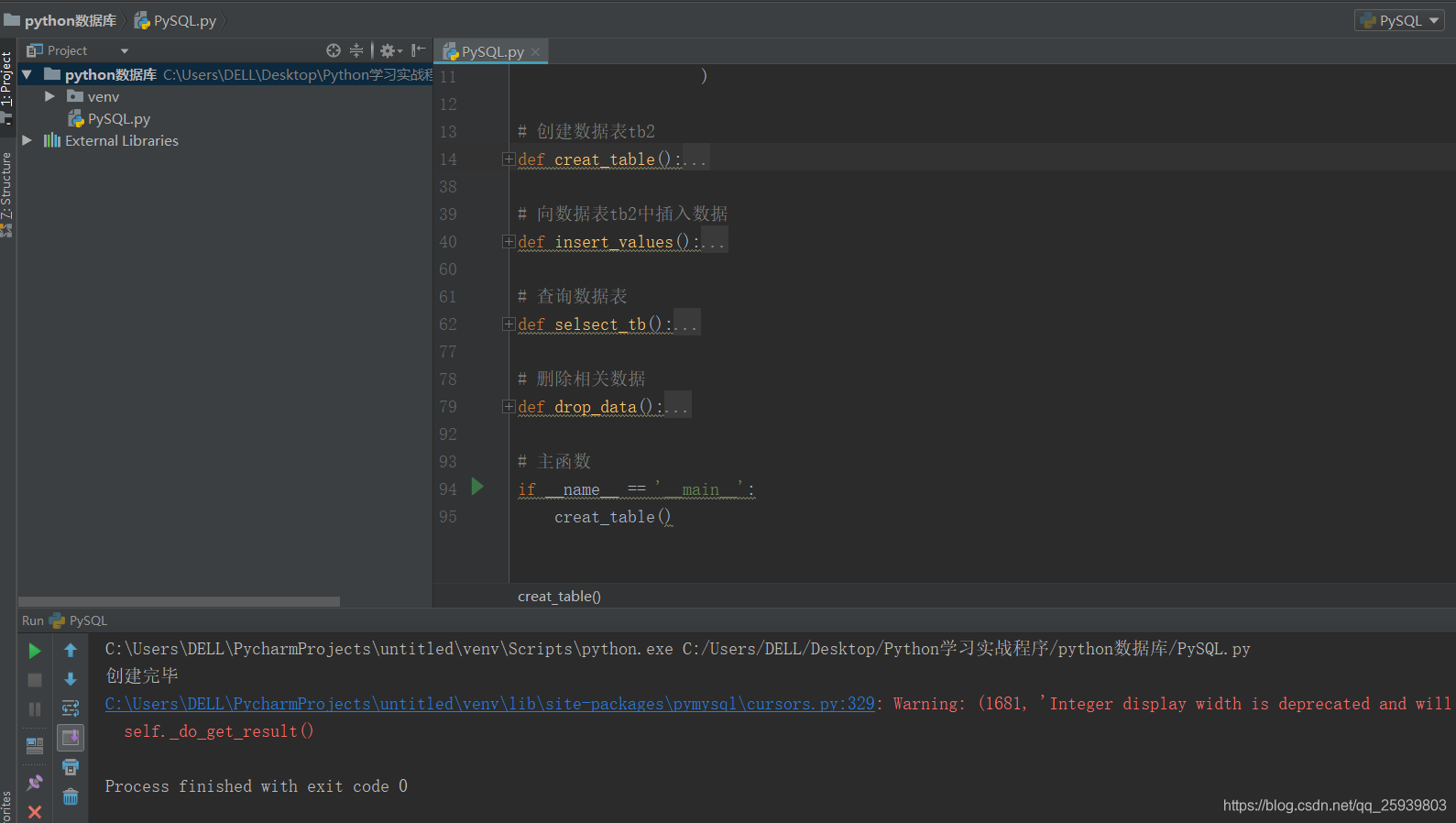Click Down the Stack Trace blue arrow
This screenshot has width=1456, height=823.
[71, 680]
